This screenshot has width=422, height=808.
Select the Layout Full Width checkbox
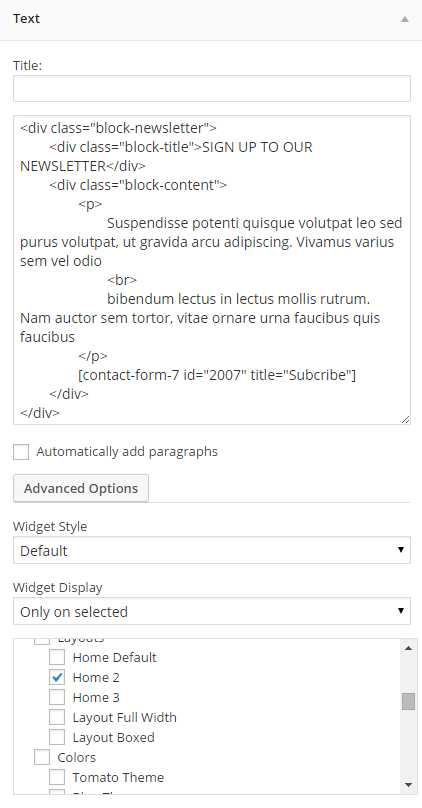57,717
